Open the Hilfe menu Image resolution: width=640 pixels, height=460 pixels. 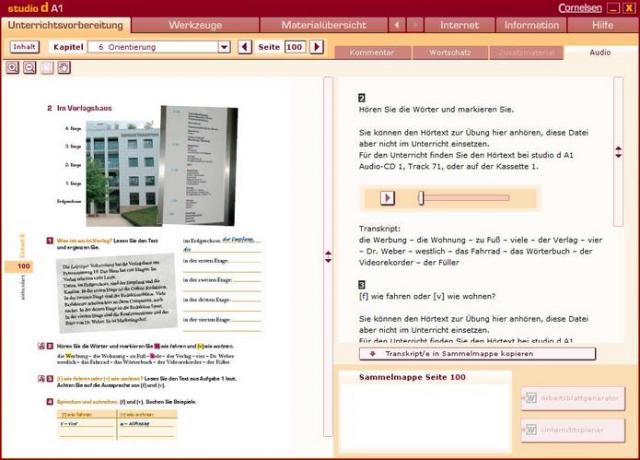[x=603, y=24]
